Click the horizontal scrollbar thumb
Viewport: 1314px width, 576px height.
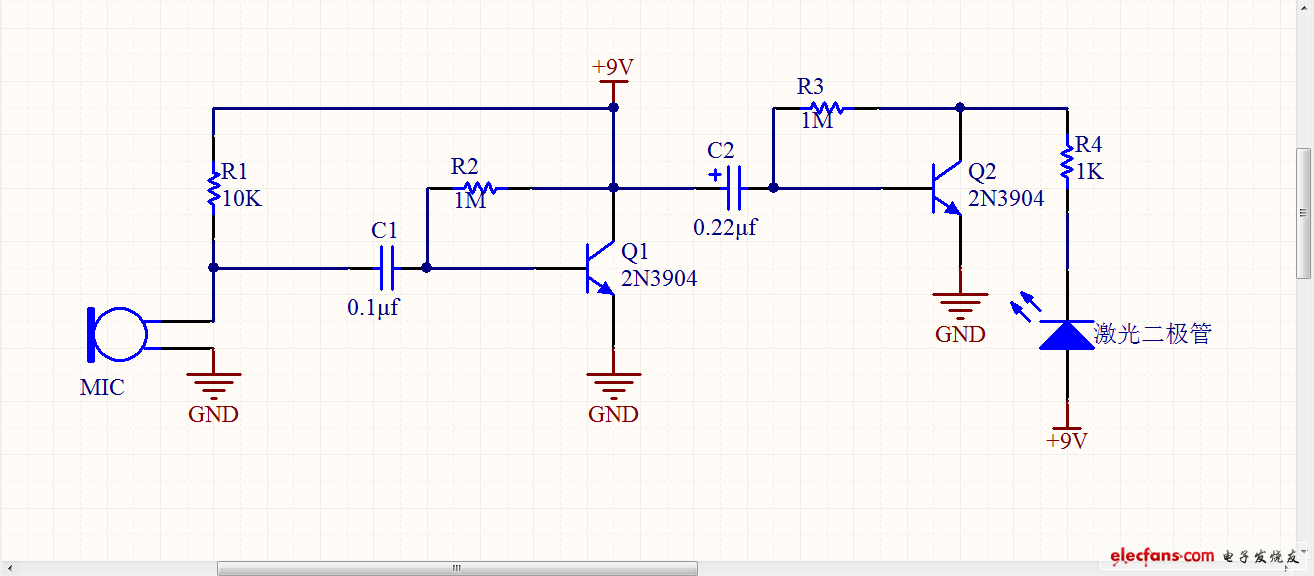[457, 568]
